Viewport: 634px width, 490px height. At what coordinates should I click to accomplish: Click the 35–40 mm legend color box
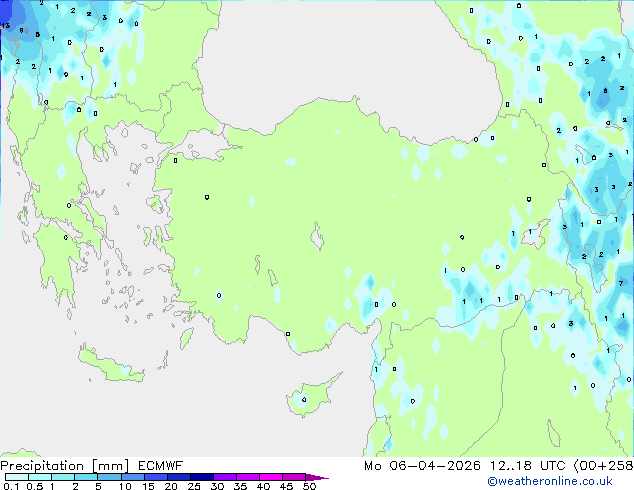[x=248, y=477]
